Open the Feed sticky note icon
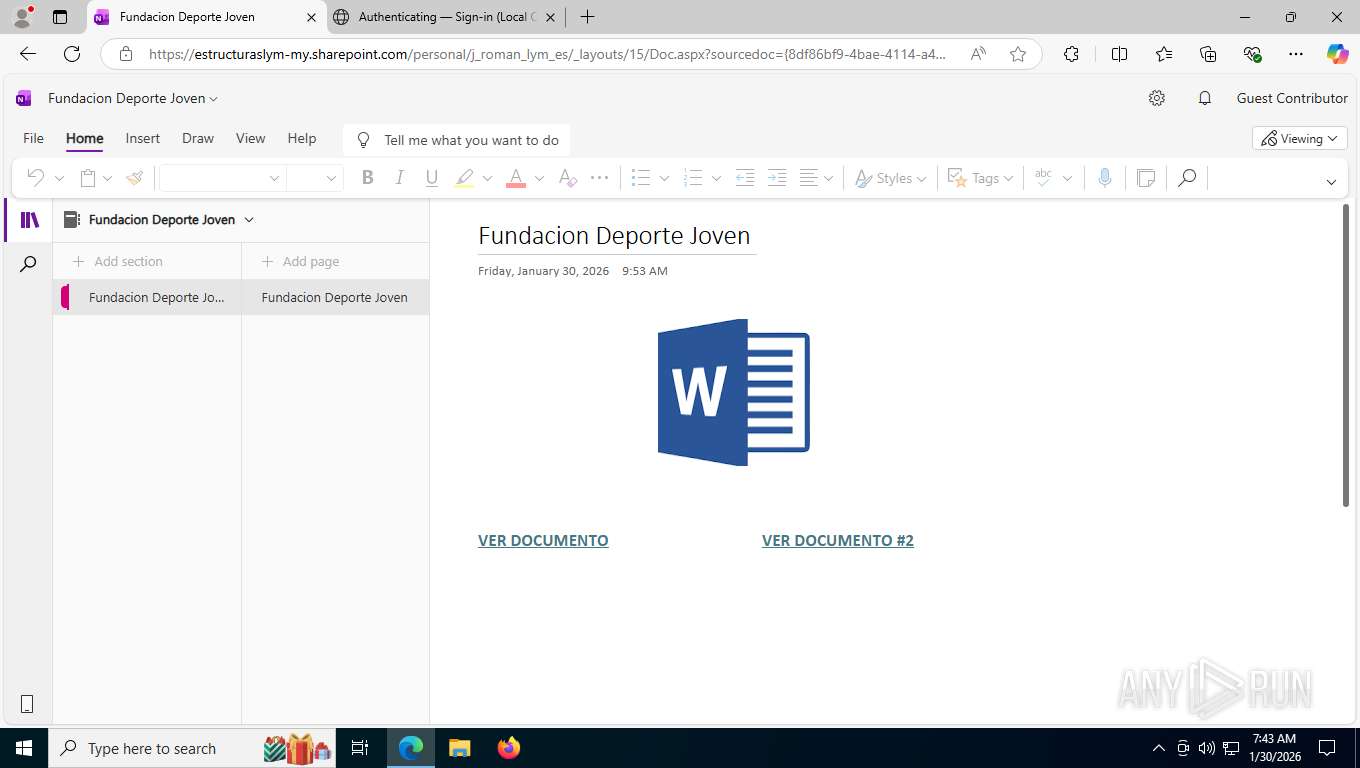 (1146, 178)
